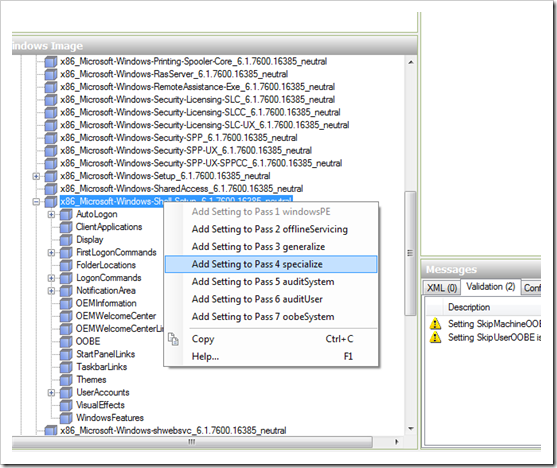Expand the LogonCommands node
This screenshot has width=557, height=468.
coord(52,278)
